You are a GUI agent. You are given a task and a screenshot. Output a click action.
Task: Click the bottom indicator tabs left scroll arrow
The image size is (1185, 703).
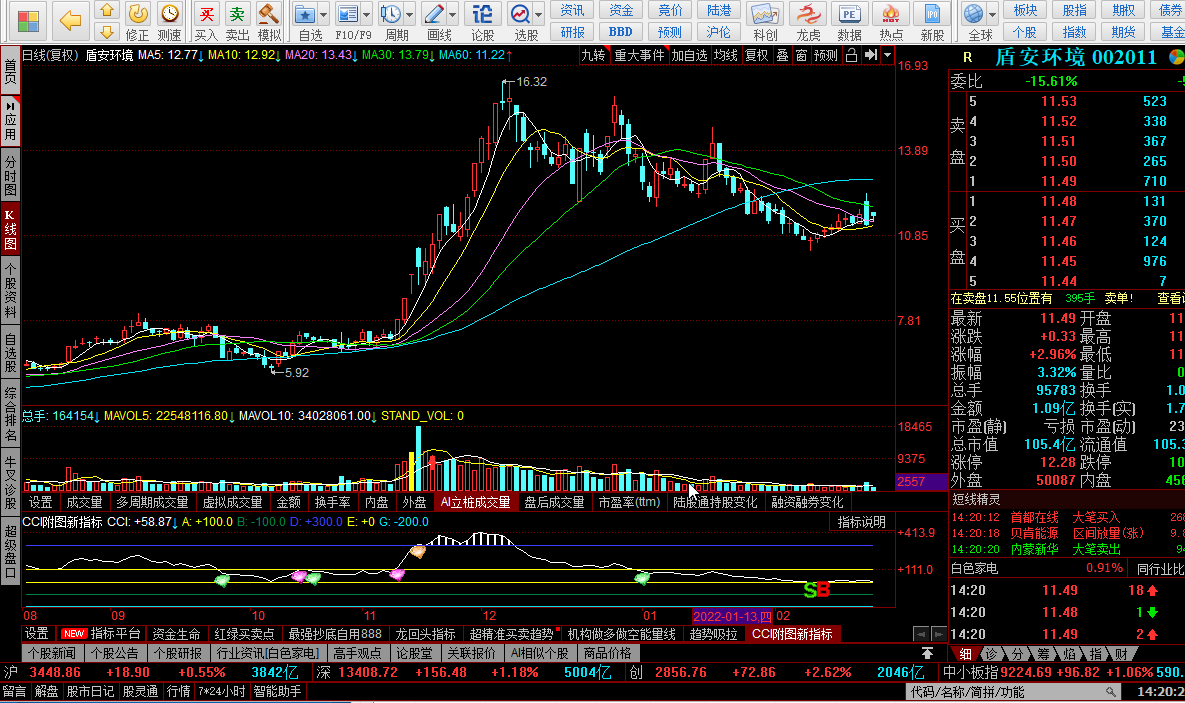pos(920,634)
